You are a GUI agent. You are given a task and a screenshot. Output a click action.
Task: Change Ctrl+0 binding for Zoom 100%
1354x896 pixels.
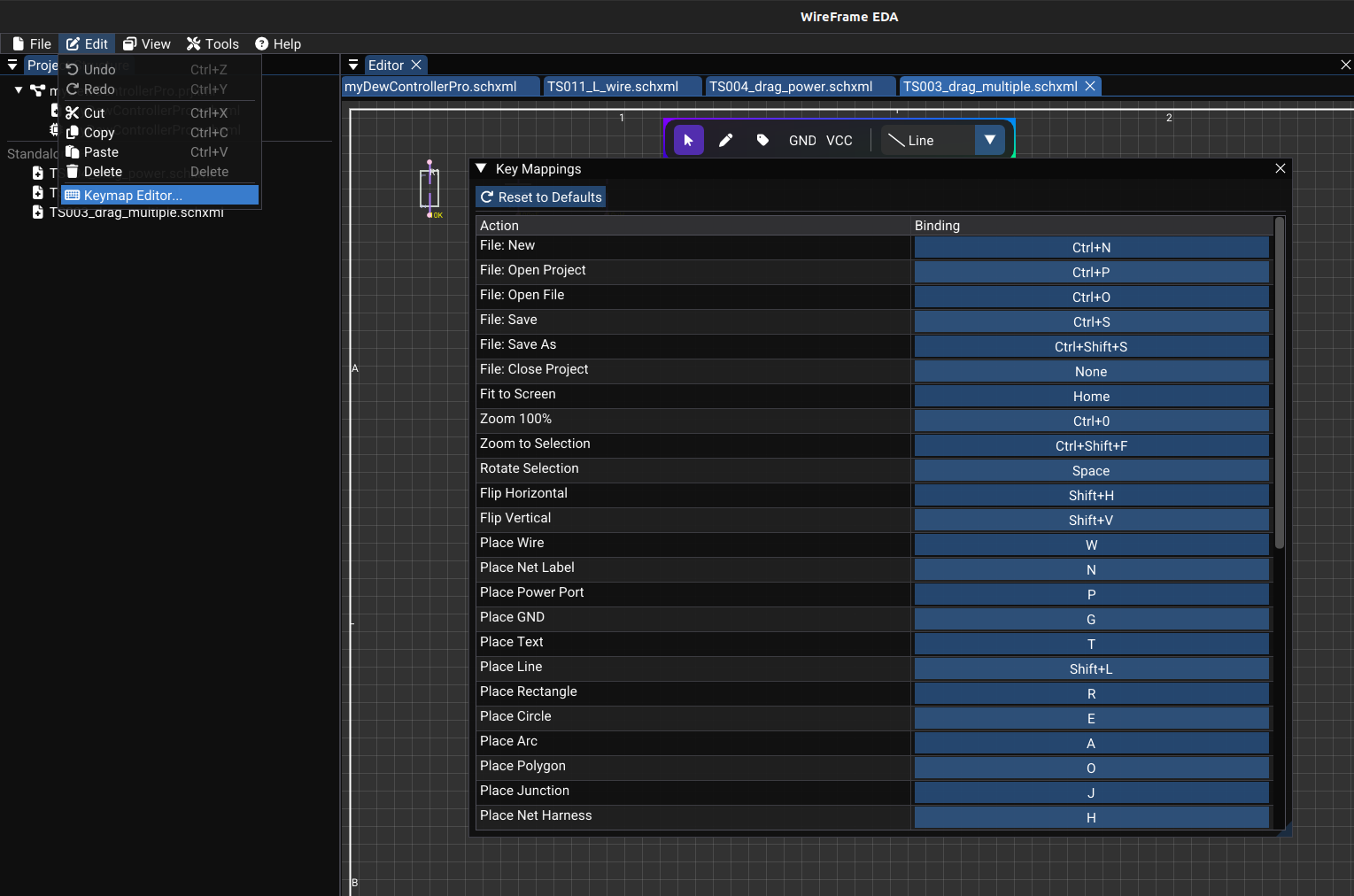[1091, 421]
